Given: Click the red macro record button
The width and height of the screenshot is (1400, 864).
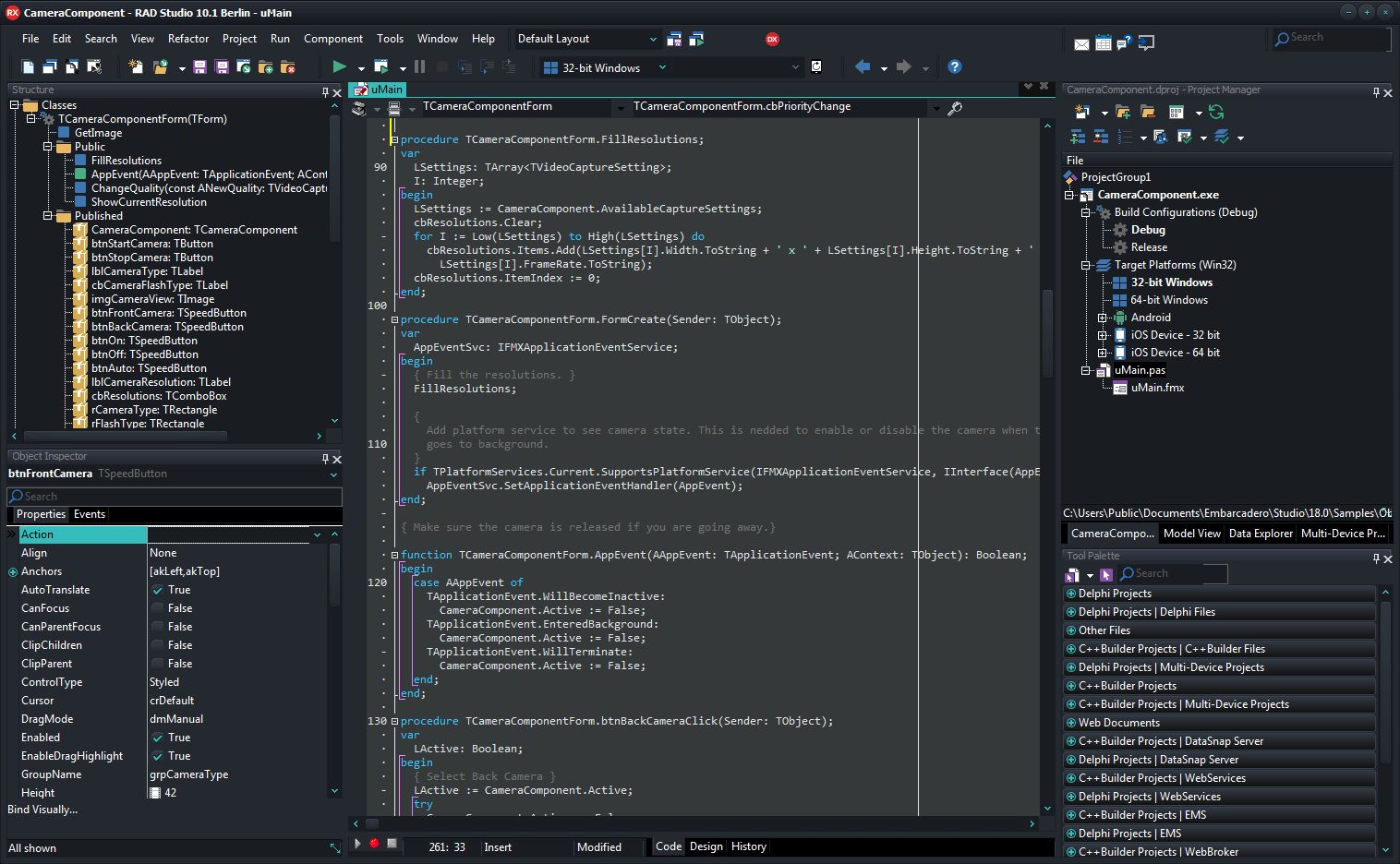Looking at the screenshot, I should [x=374, y=844].
